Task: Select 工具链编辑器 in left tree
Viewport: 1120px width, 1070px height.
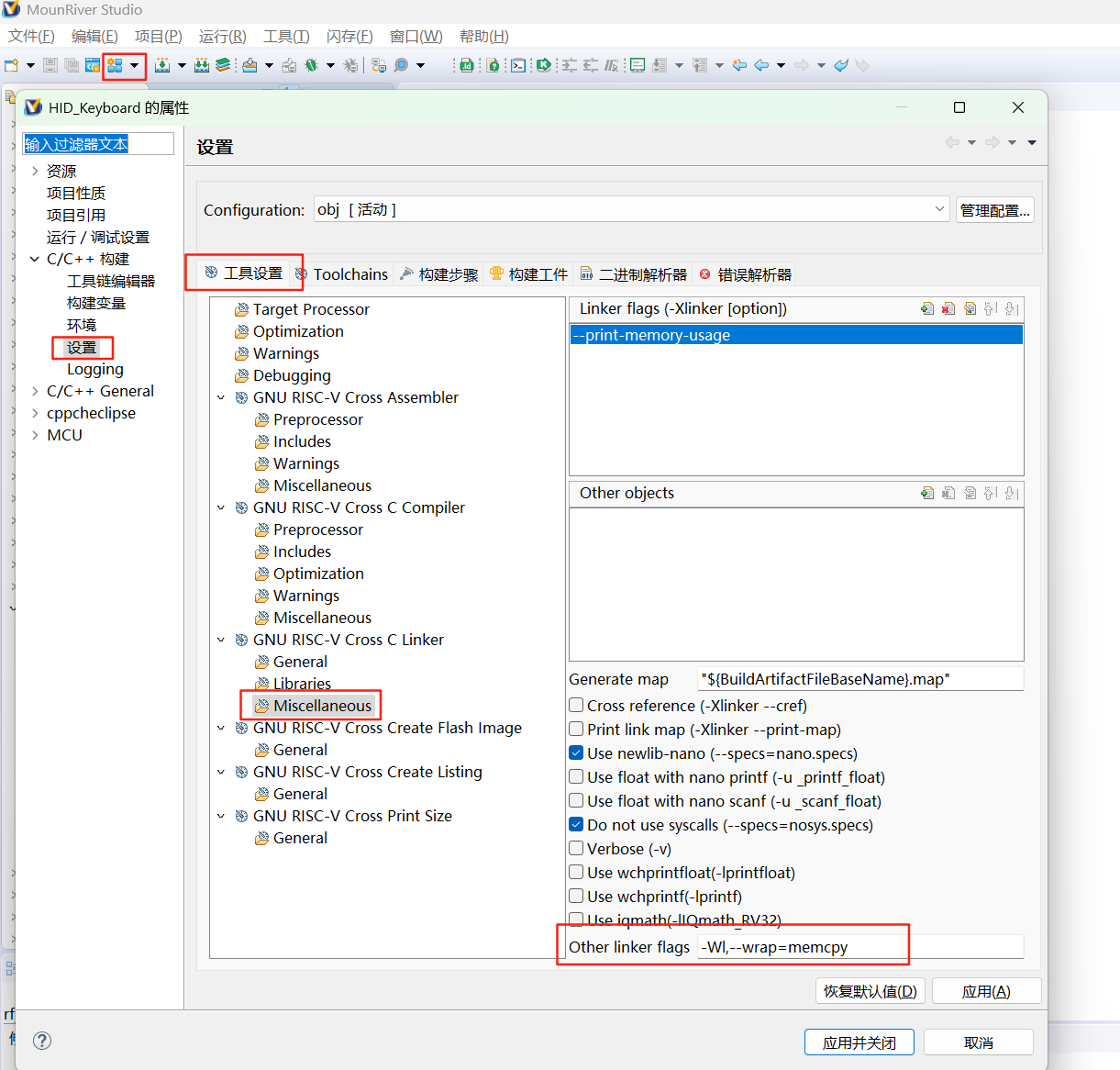Action: (x=111, y=281)
